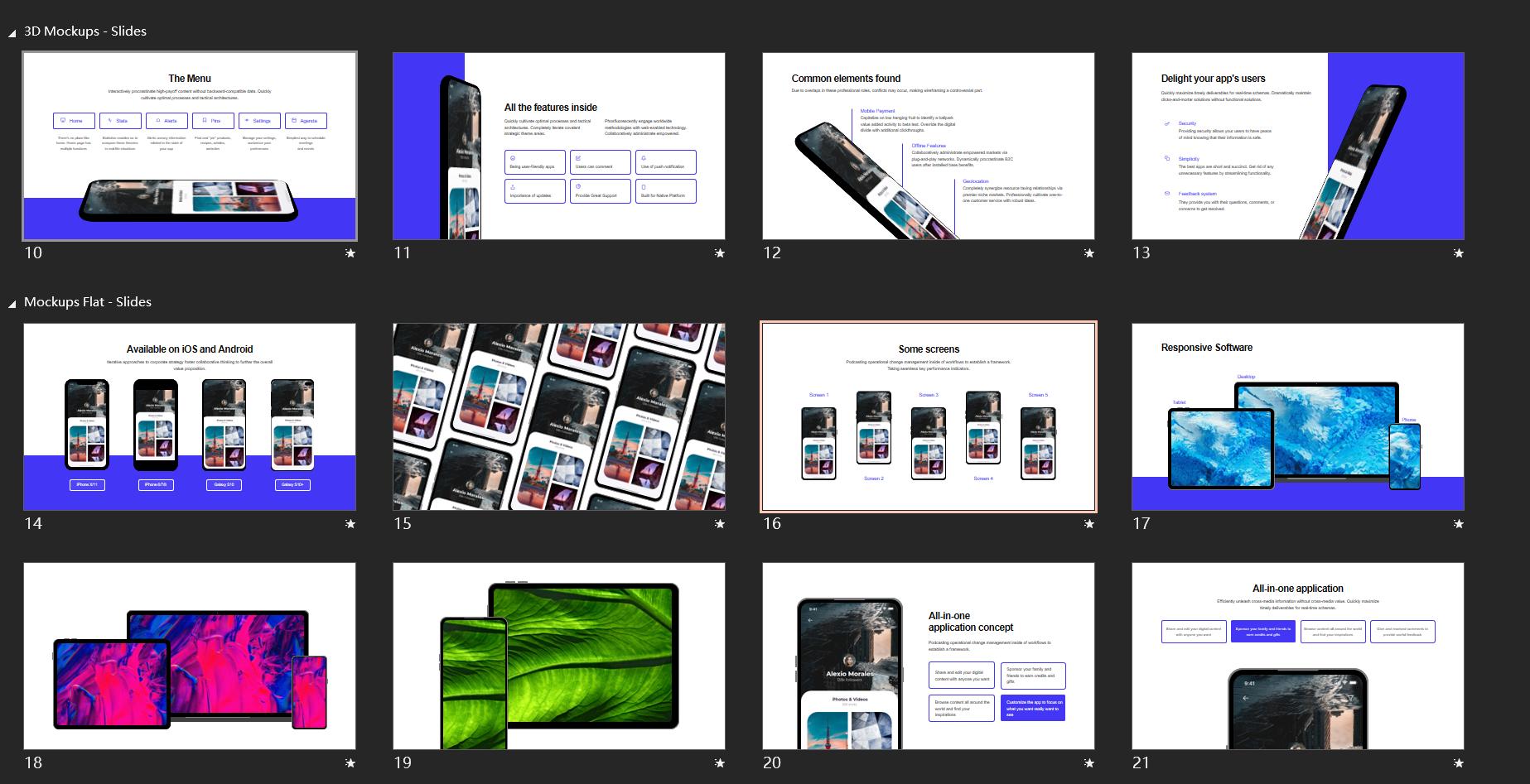Select the "Responsive Software" slide thumbnail
The image size is (1530, 784).
tap(1298, 417)
